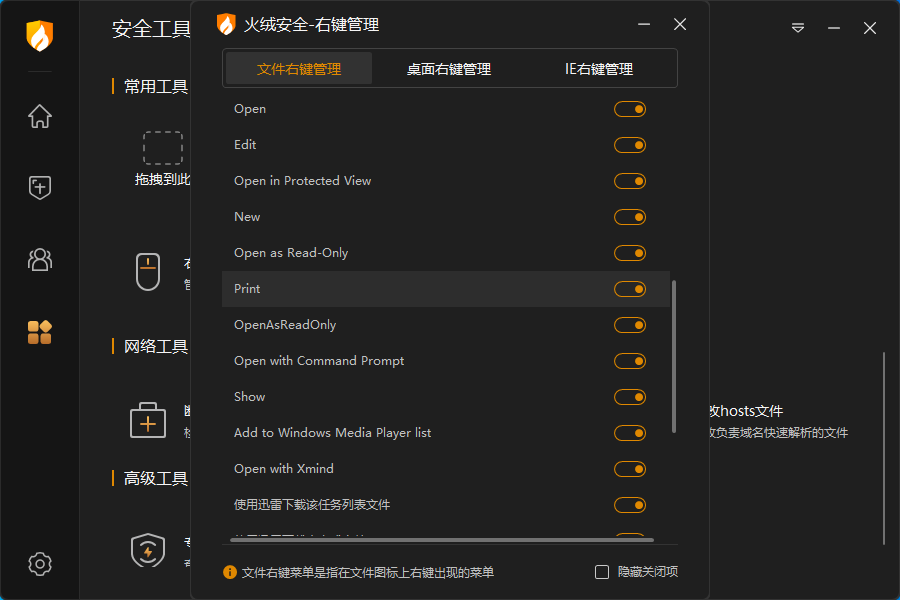Select the 文件右键管理 tab
The height and width of the screenshot is (600, 900).
click(299, 69)
